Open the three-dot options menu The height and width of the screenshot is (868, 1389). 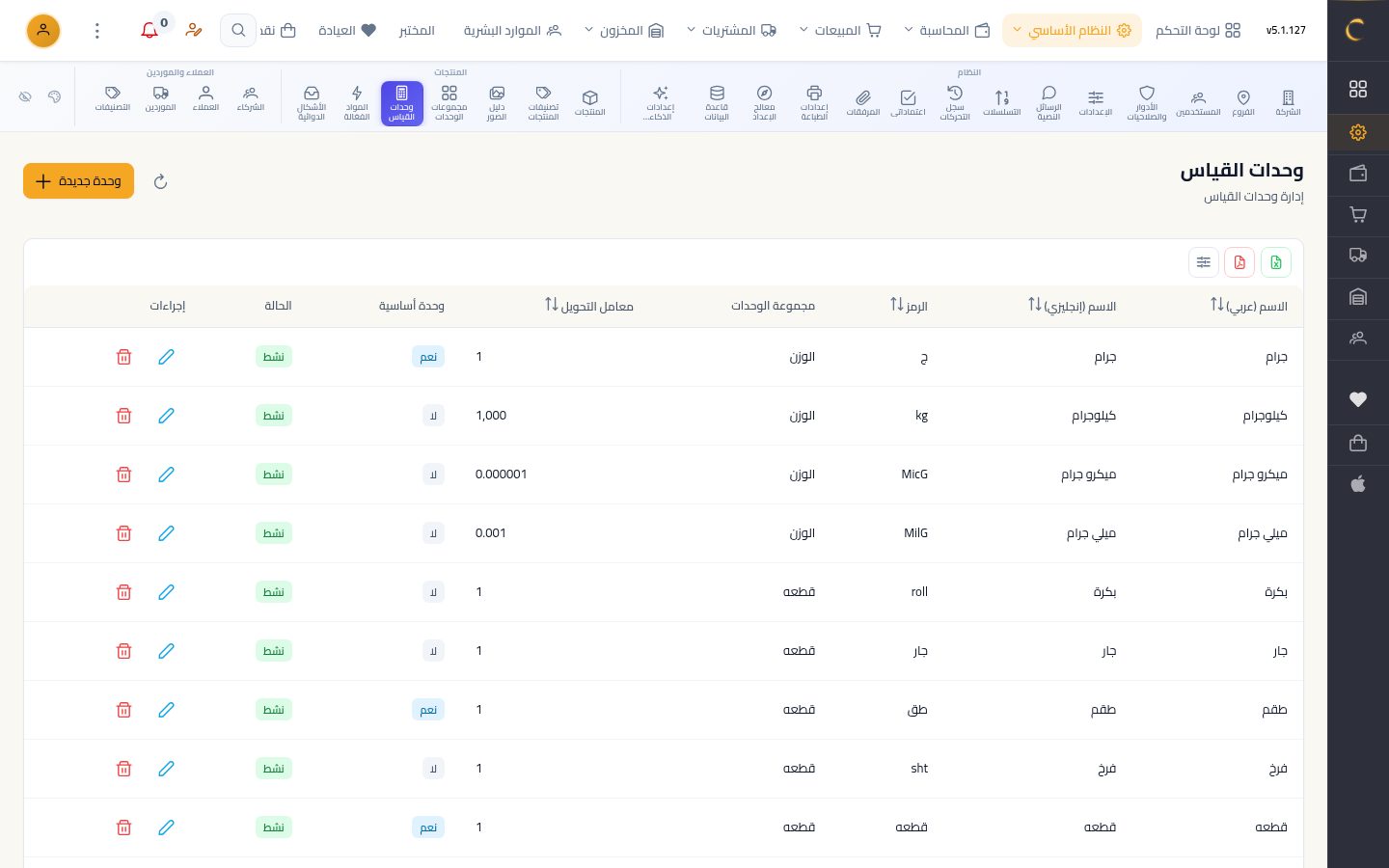click(96, 31)
